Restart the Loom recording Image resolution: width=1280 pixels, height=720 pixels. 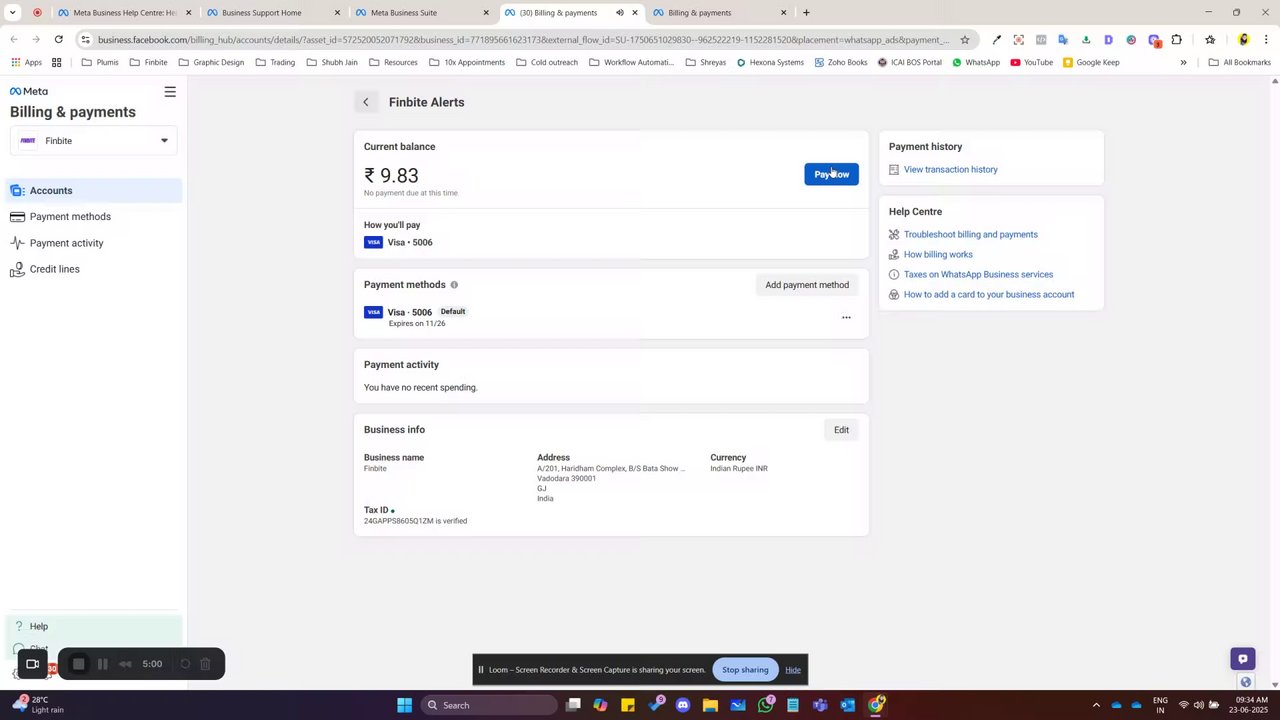coord(185,664)
